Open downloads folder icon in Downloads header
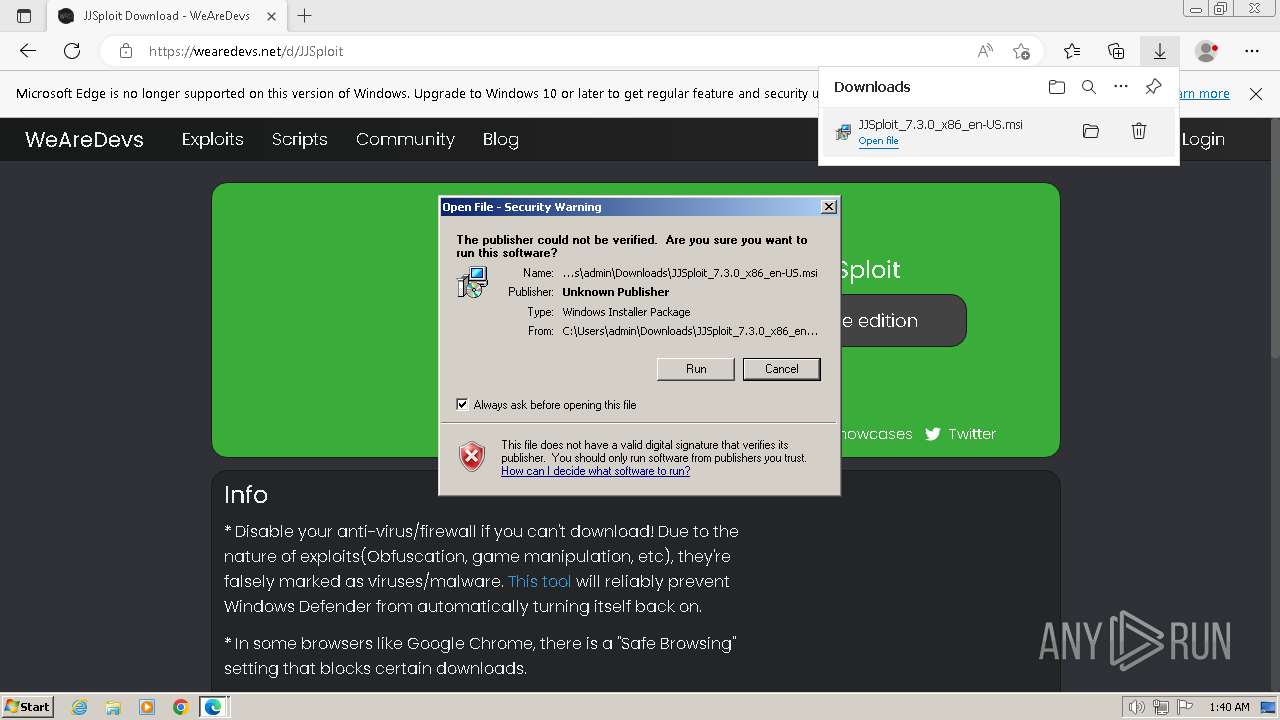The width and height of the screenshot is (1280, 720). pyautogui.click(x=1057, y=87)
